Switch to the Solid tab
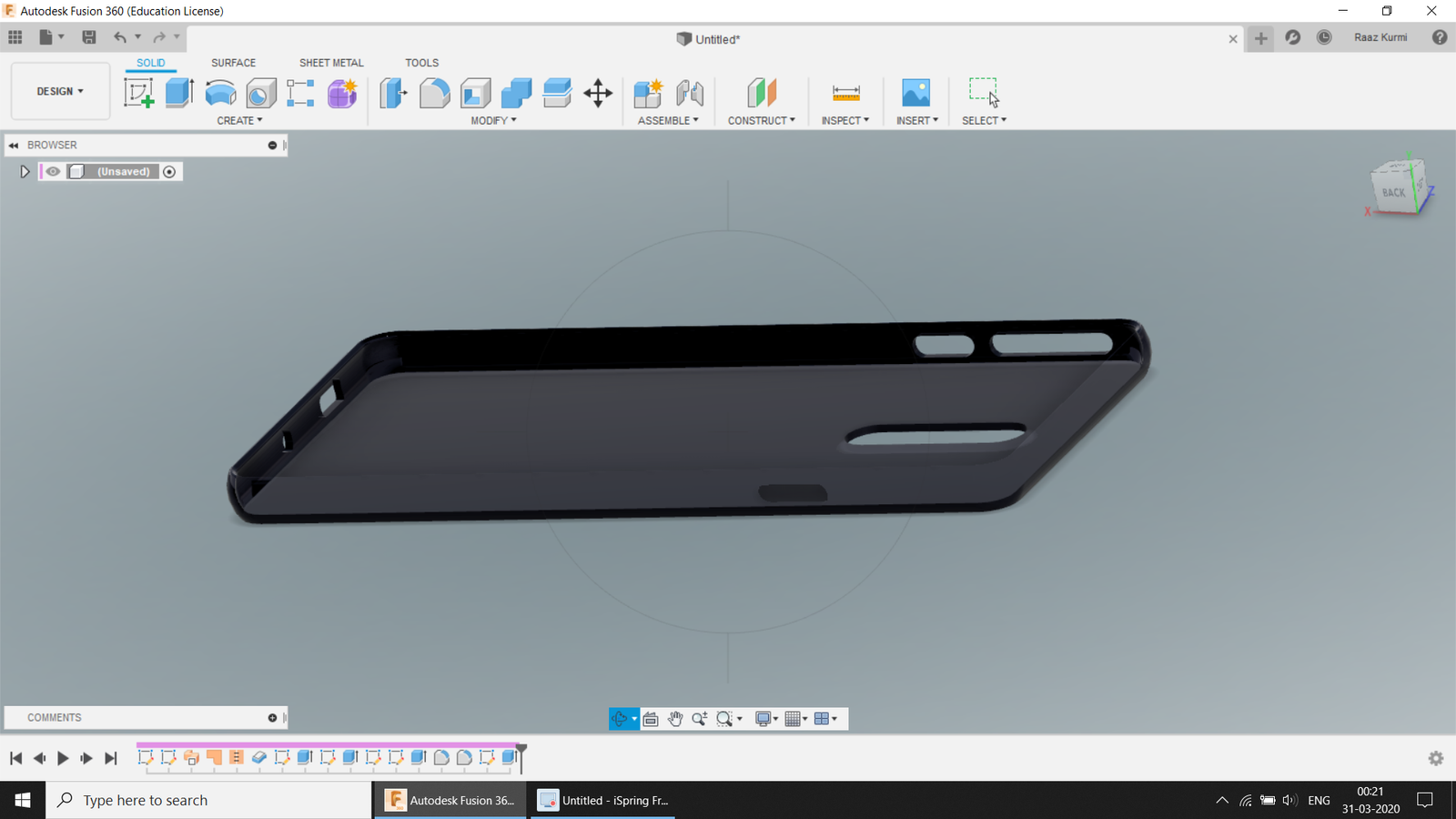This screenshot has width=1456, height=819. [x=151, y=63]
